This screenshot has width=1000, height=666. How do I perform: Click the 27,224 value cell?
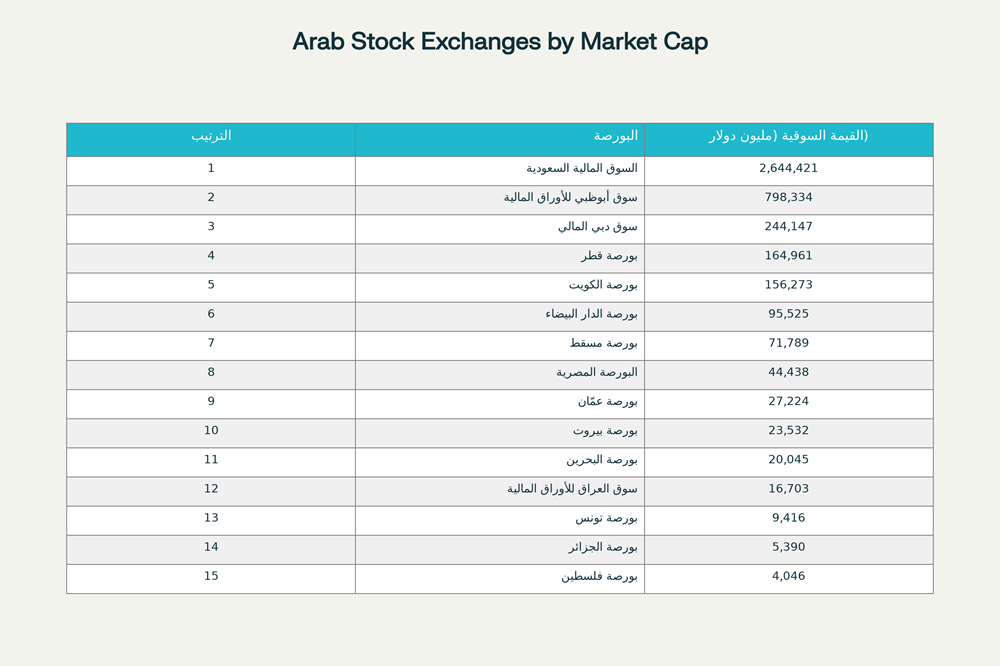(788, 401)
